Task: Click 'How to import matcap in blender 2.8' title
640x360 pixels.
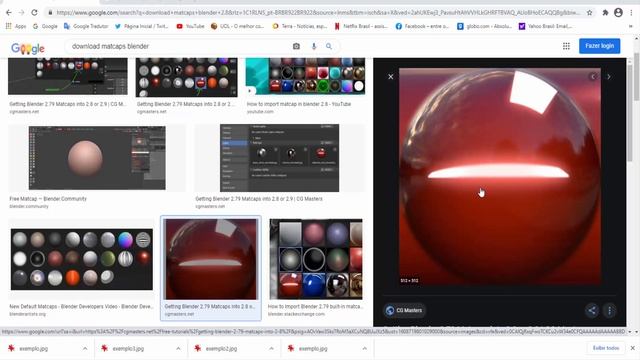Action: pos(299,104)
